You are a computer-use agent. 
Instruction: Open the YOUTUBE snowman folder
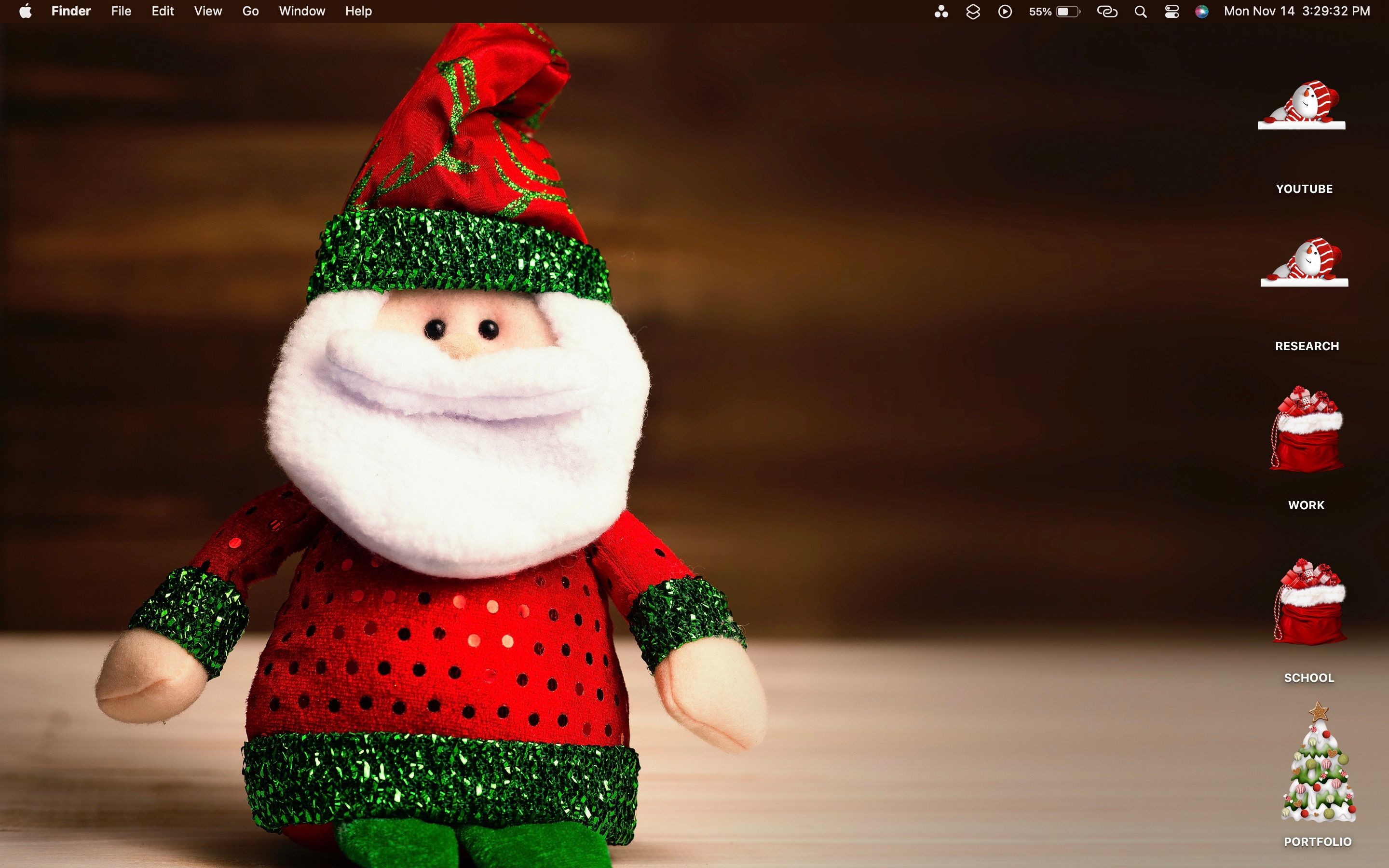(x=1302, y=107)
